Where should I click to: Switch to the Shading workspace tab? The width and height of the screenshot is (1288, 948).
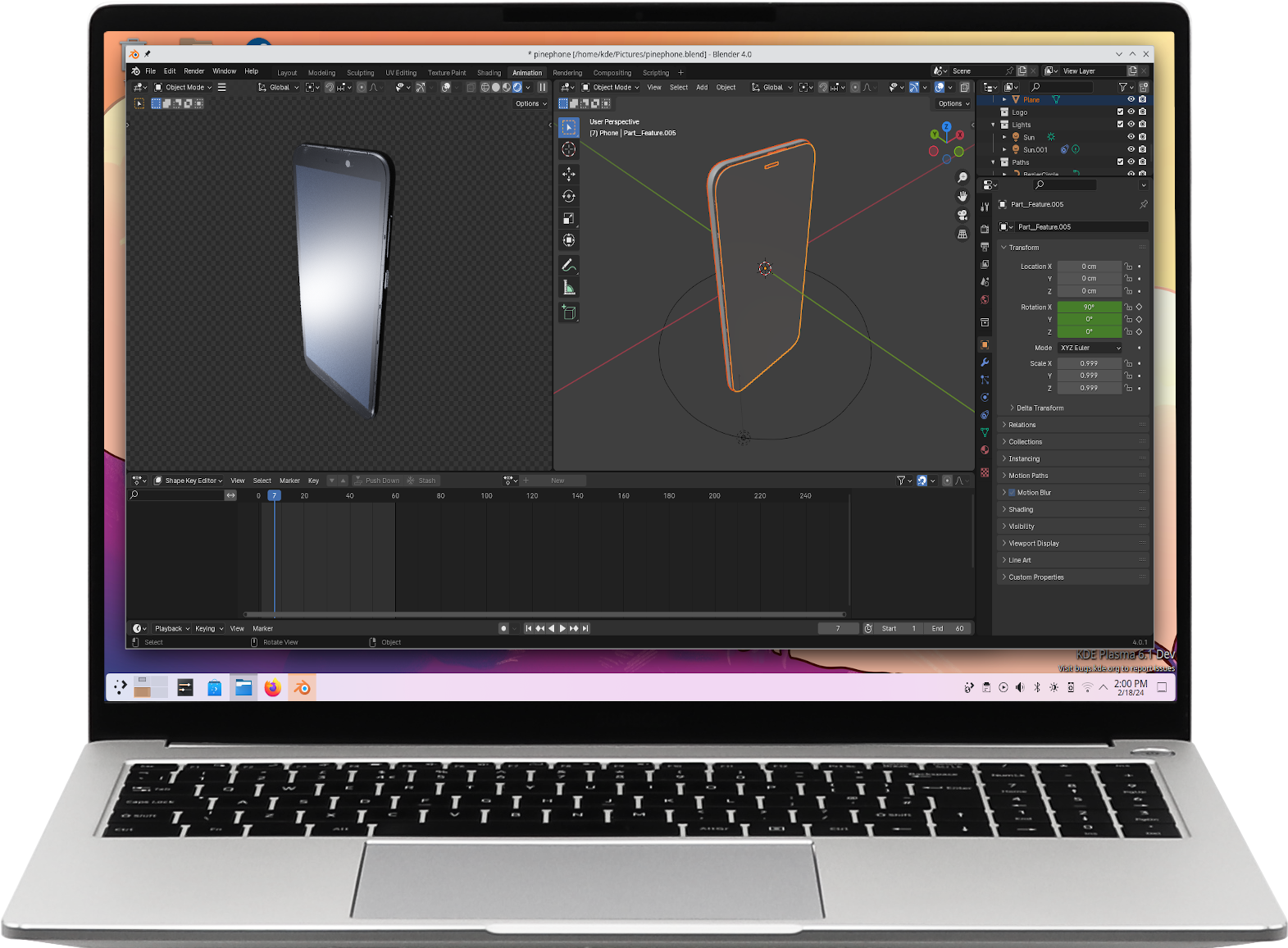point(489,73)
